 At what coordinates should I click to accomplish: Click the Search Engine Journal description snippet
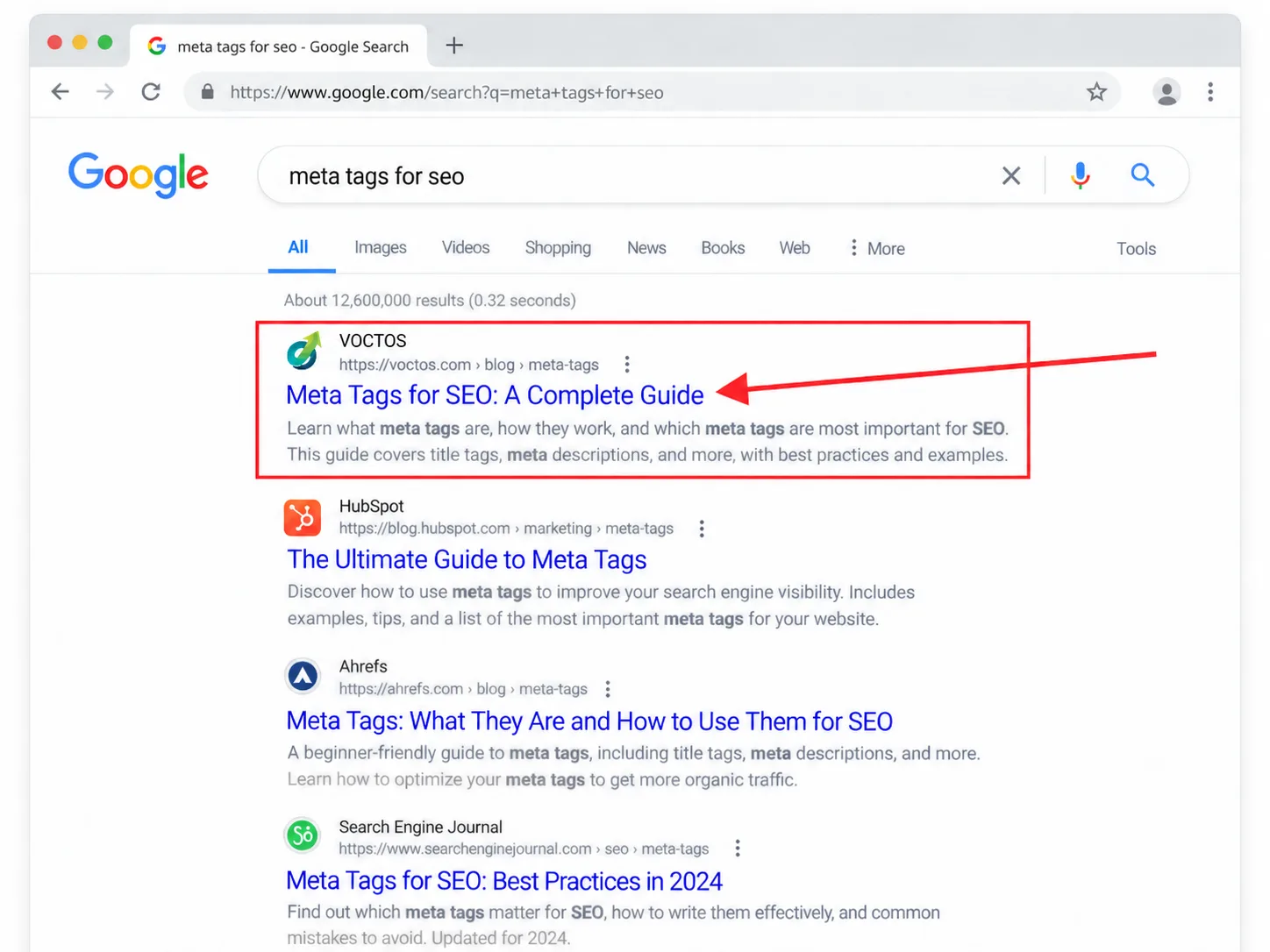[x=613, y=925]
